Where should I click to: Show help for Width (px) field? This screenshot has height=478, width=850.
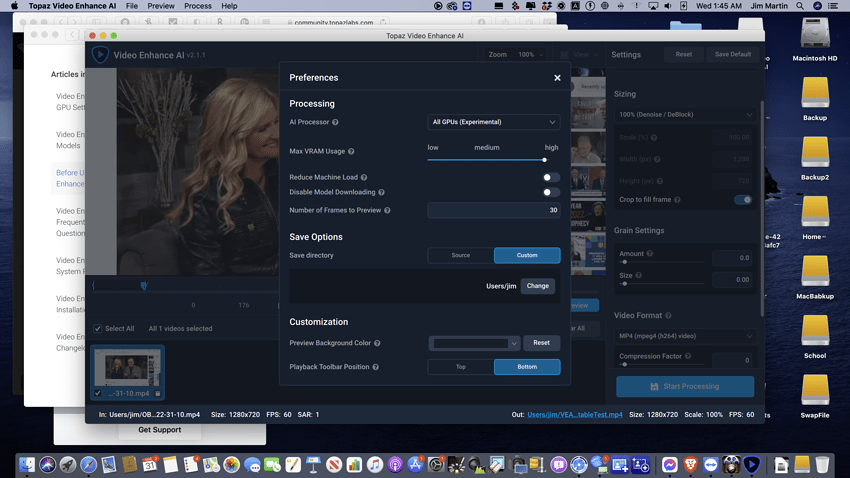point(657,159)
